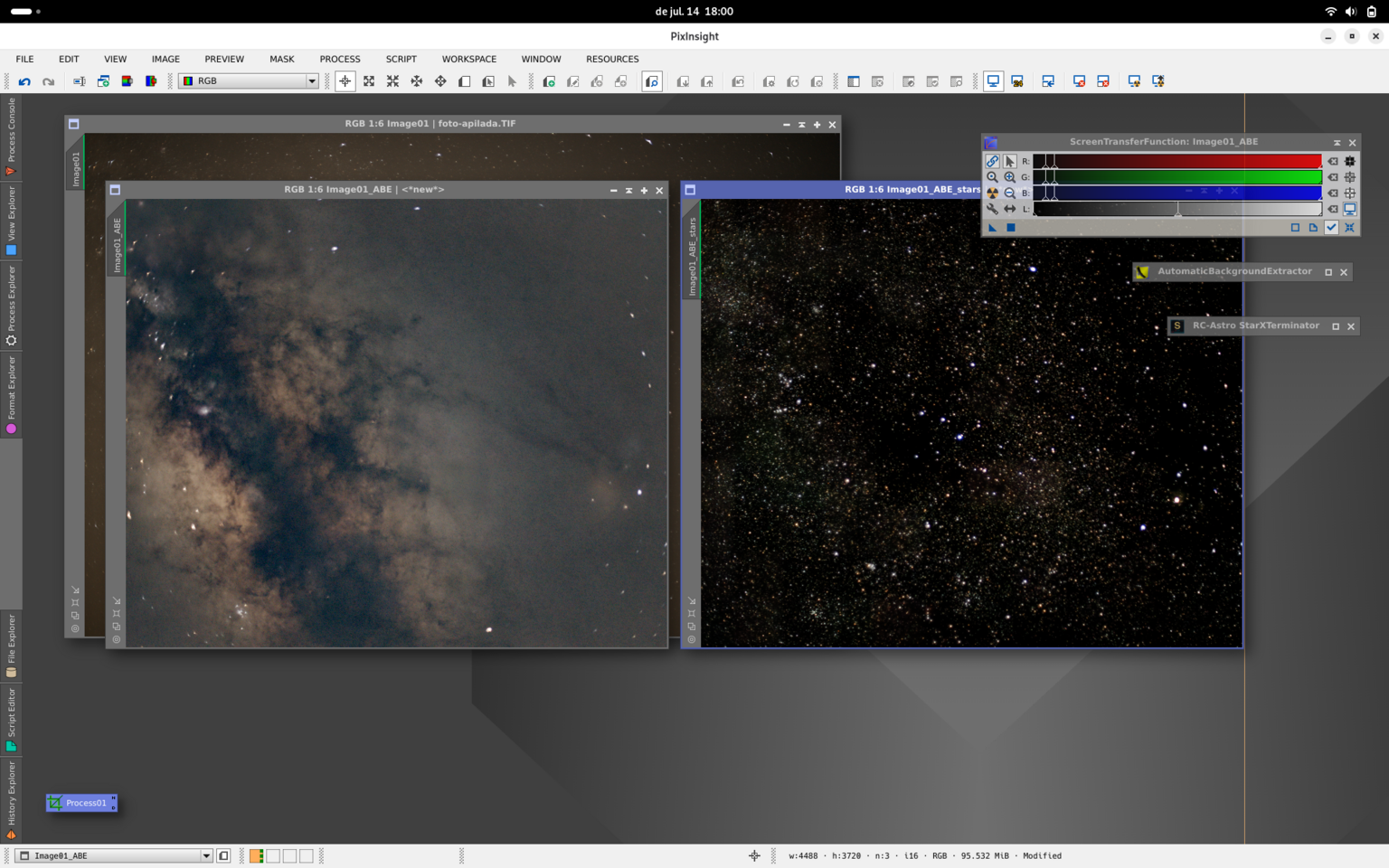Enable STF monitor icon on the L row

click(1350, 209)
